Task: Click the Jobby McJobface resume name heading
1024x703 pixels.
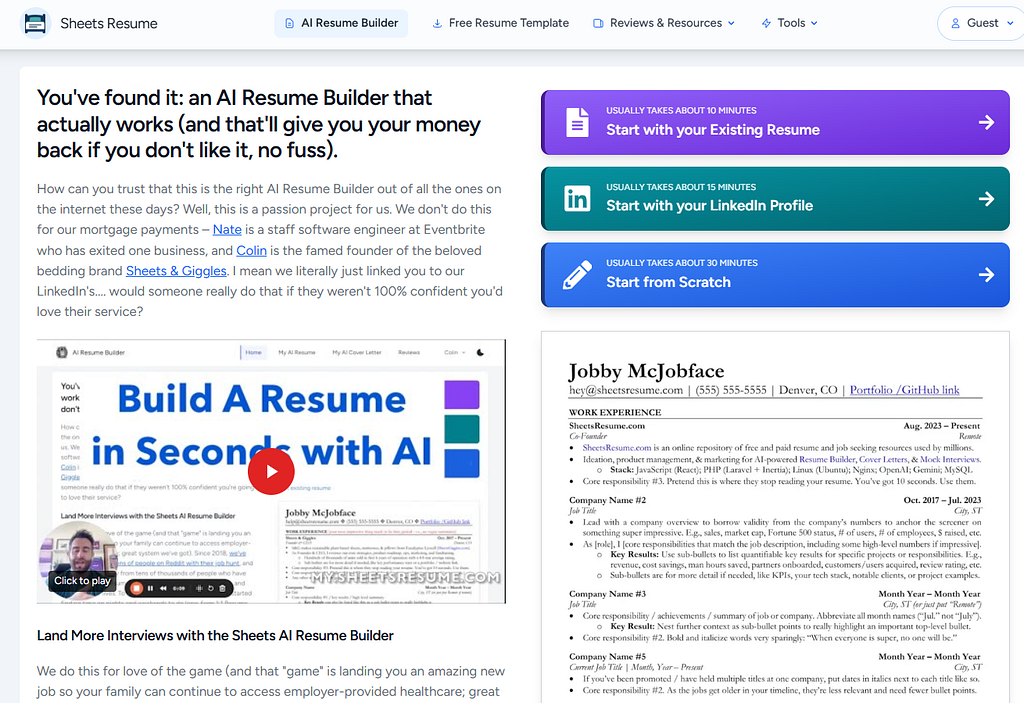Action: pos(646,371)
